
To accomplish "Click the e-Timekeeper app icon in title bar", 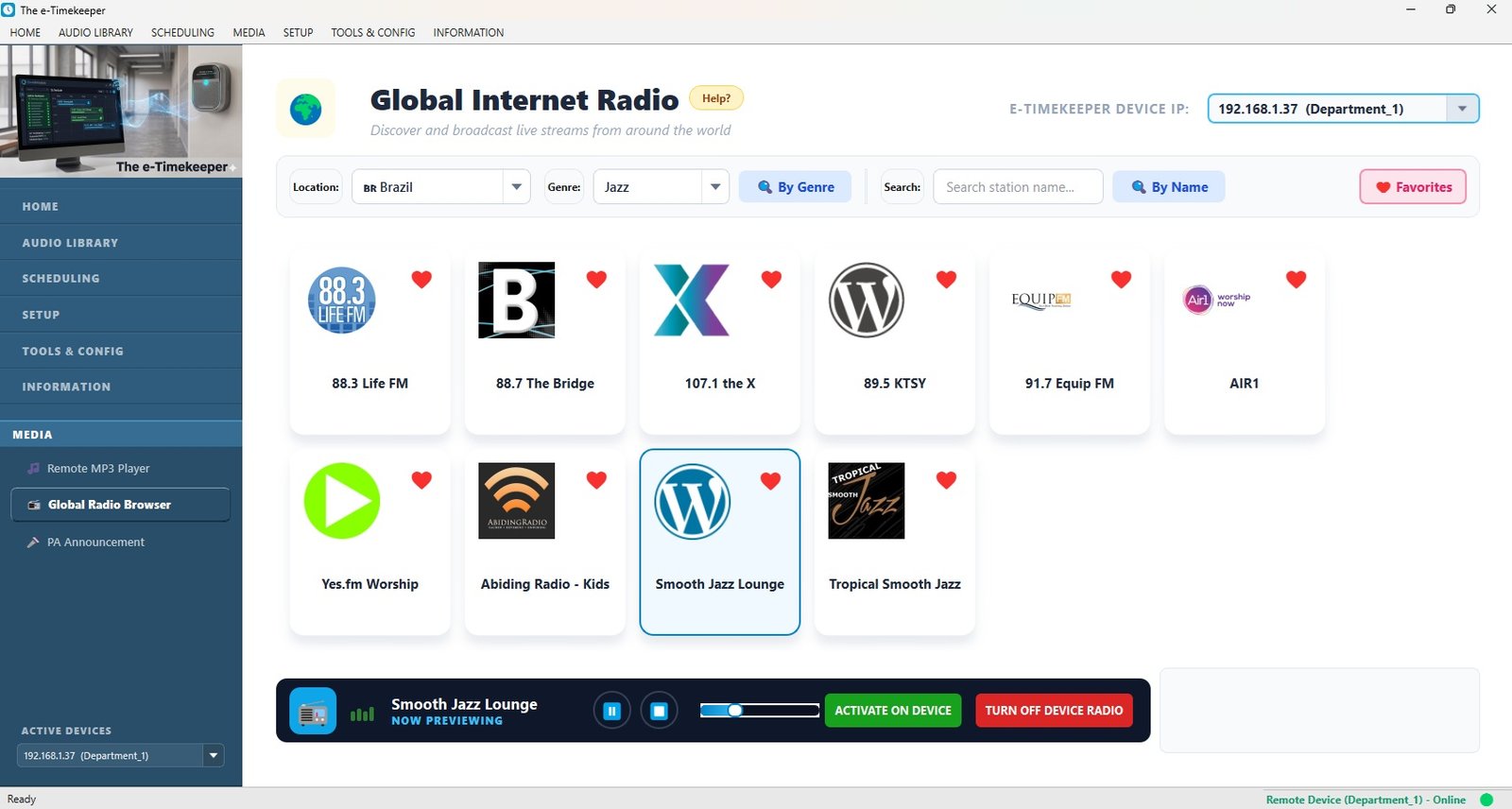I will pyautogui.click(x=9, y=10).
